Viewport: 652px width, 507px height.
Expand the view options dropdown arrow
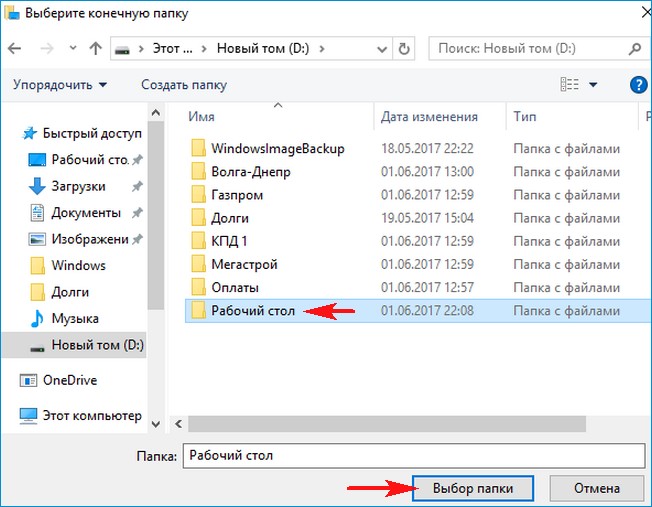tap(593, 85)
